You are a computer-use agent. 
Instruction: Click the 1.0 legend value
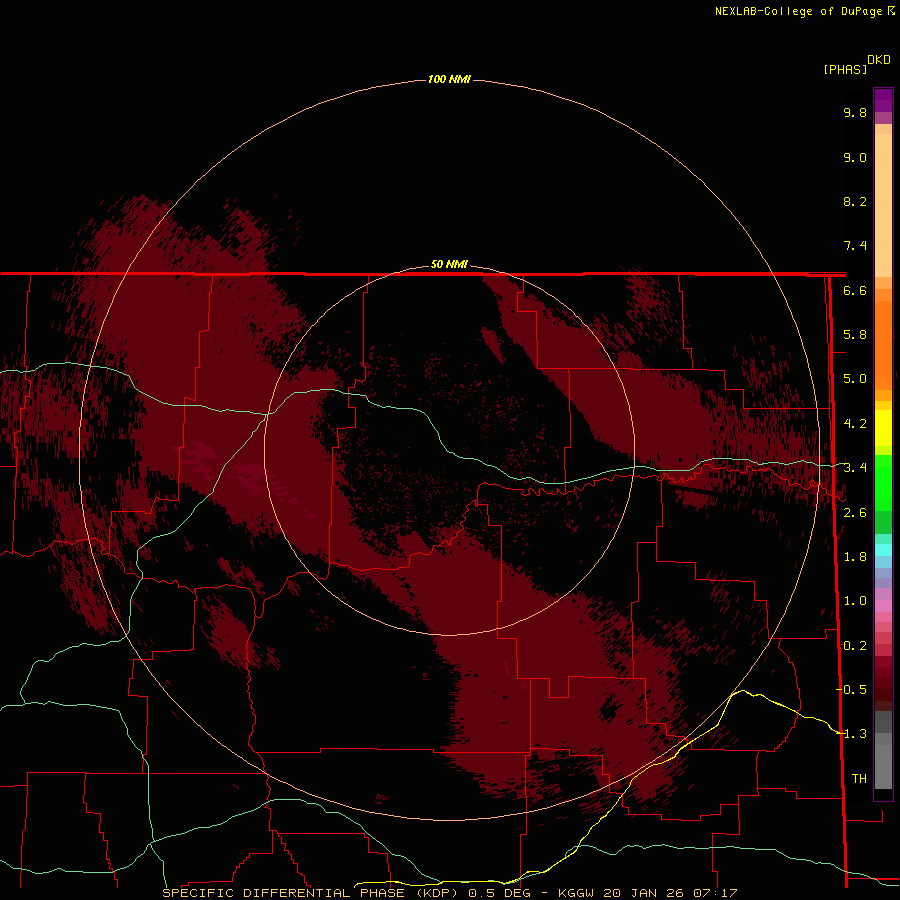tap(855, 601)
